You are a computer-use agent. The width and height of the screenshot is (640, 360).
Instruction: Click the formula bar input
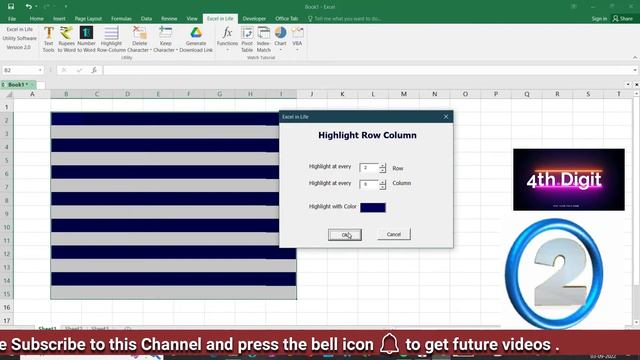[367, 70]
